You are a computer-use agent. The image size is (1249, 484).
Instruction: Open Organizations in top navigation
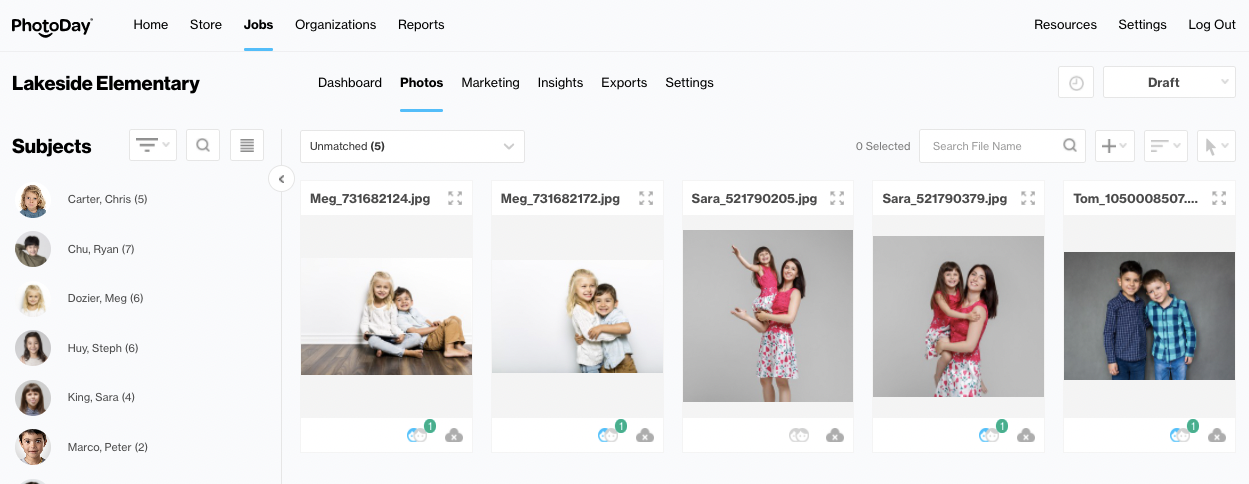click(336, 25)
